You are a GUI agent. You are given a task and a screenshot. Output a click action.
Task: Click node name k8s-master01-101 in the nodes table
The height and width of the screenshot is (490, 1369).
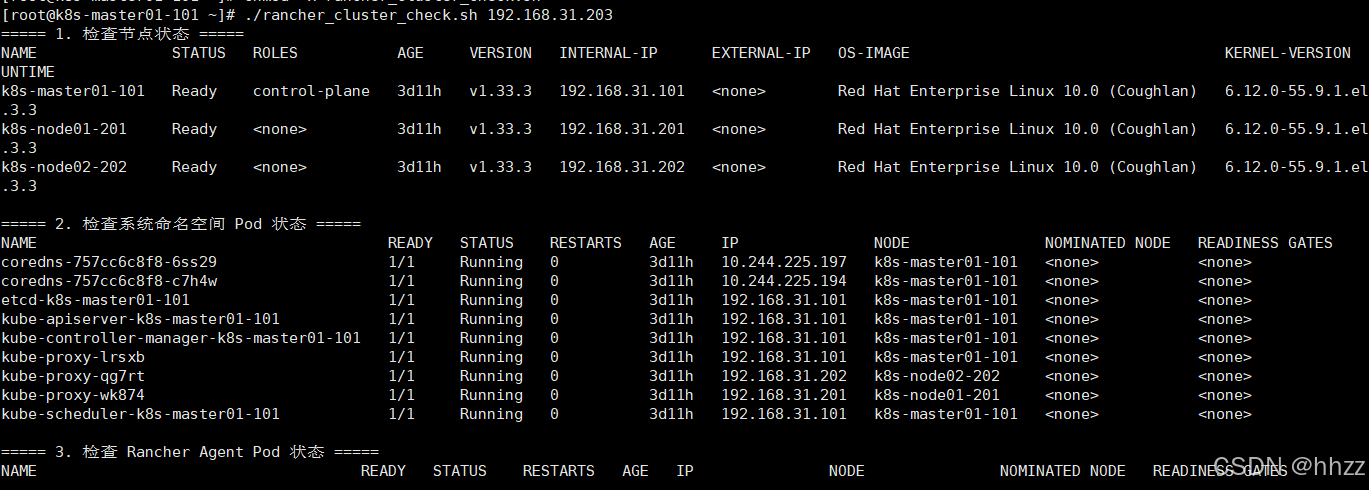tap(73, 91)
